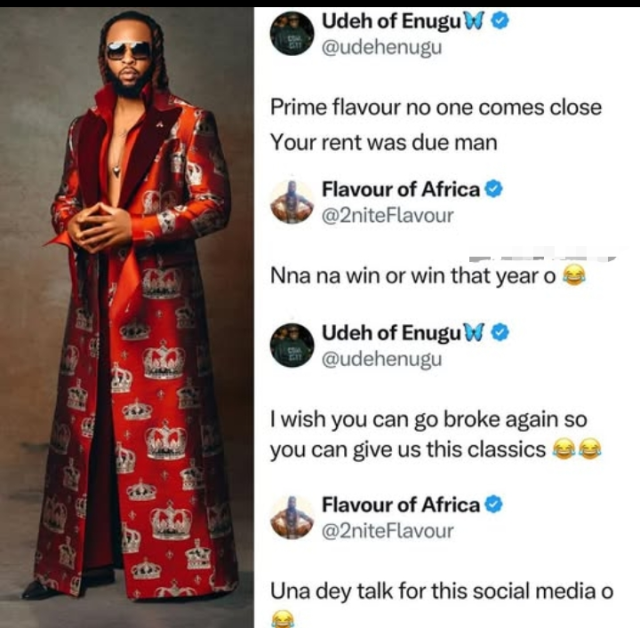The image size is (640, 628).
Task: Open Udeh of Enugu avatar beside "Prime flavour" tweet
Action: point(291,34)
